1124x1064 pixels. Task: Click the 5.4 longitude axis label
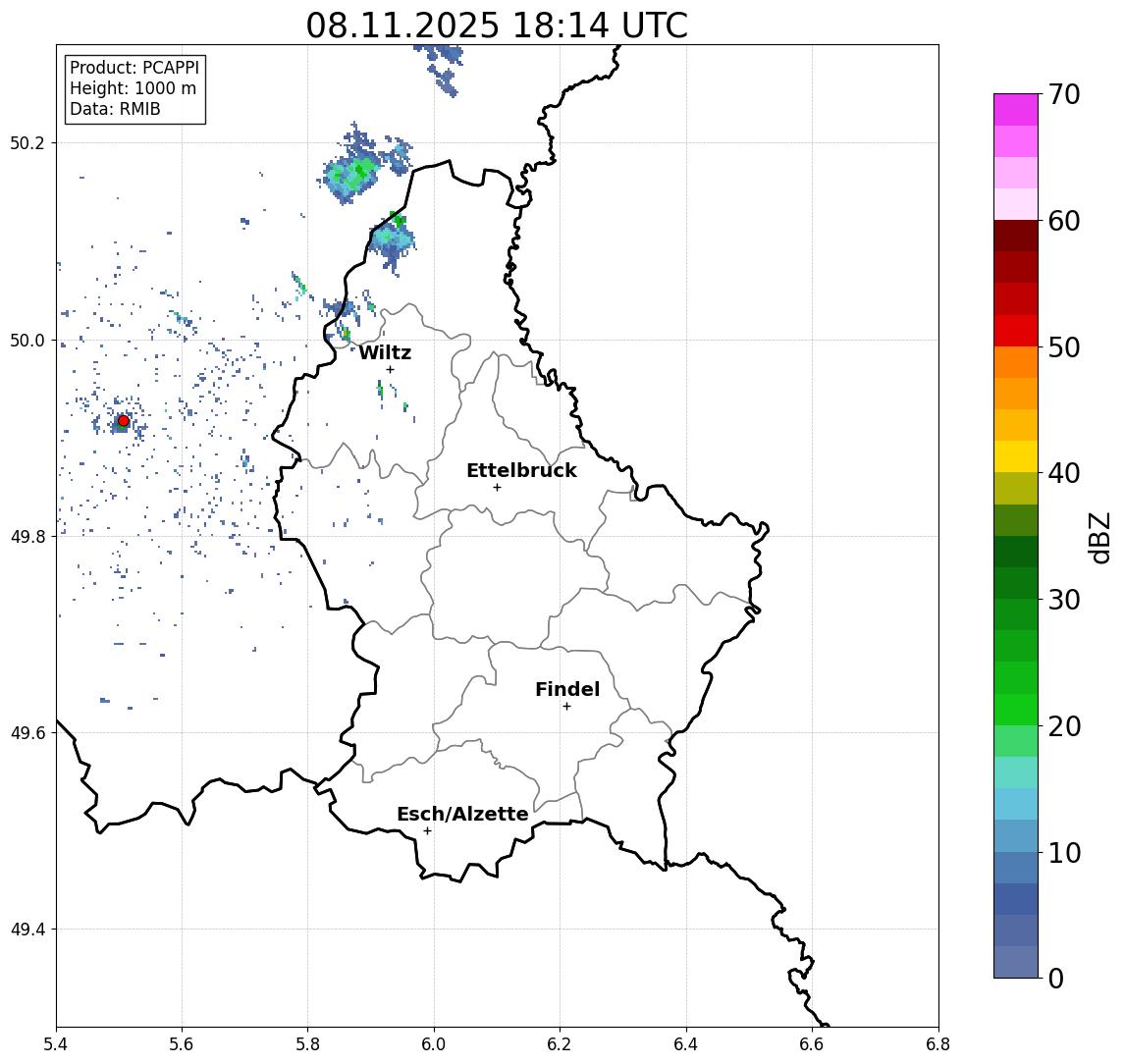click(56, 1044)
